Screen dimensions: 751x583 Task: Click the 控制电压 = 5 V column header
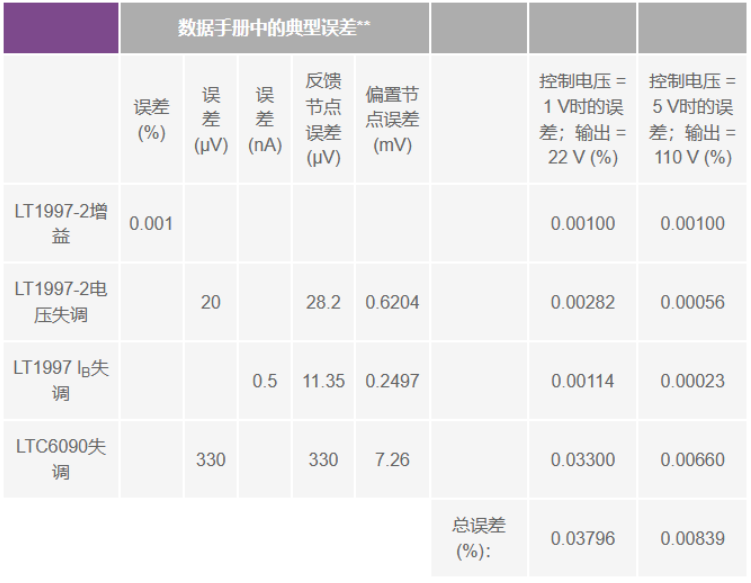(692, 119)
